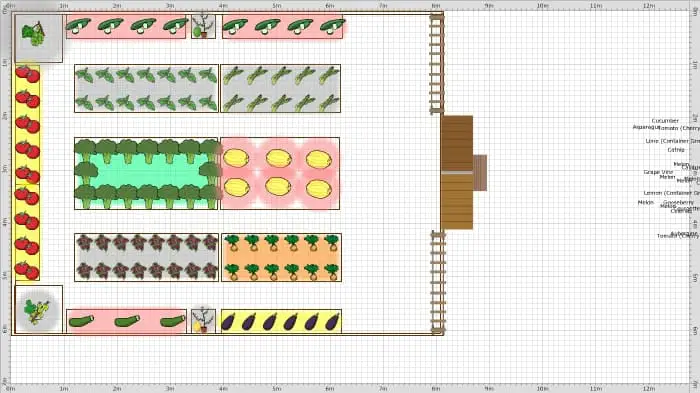Select the green grape vine in top-left corner bed
Viewport: 700px width, 393px height.
[34, 33]
